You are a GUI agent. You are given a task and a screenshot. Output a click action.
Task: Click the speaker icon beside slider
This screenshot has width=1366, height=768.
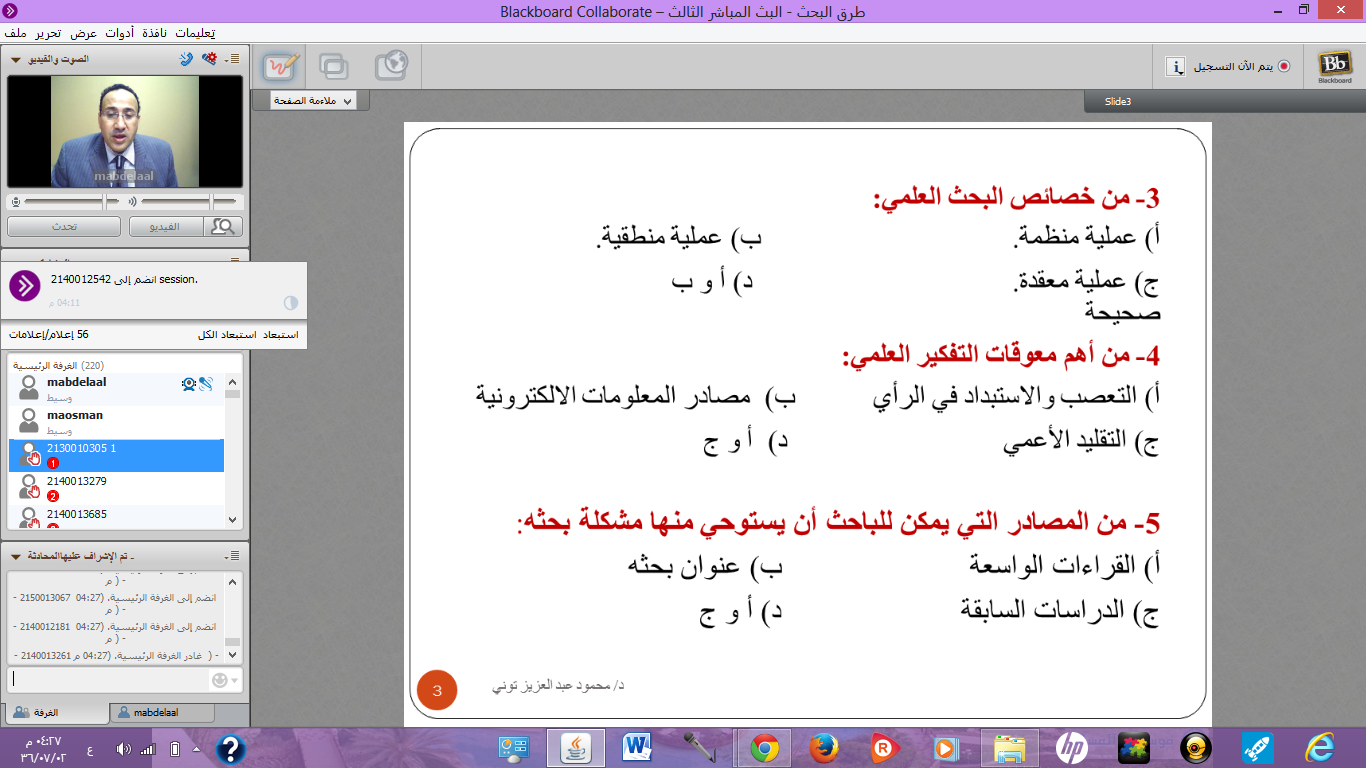pos(132,202)
